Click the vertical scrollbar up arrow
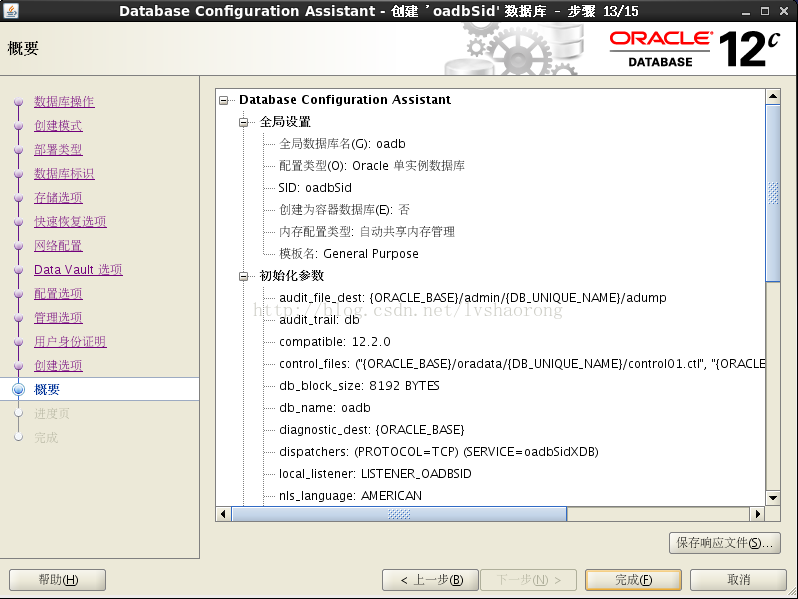This screenshot has height=599, width=798. point(773,96)
